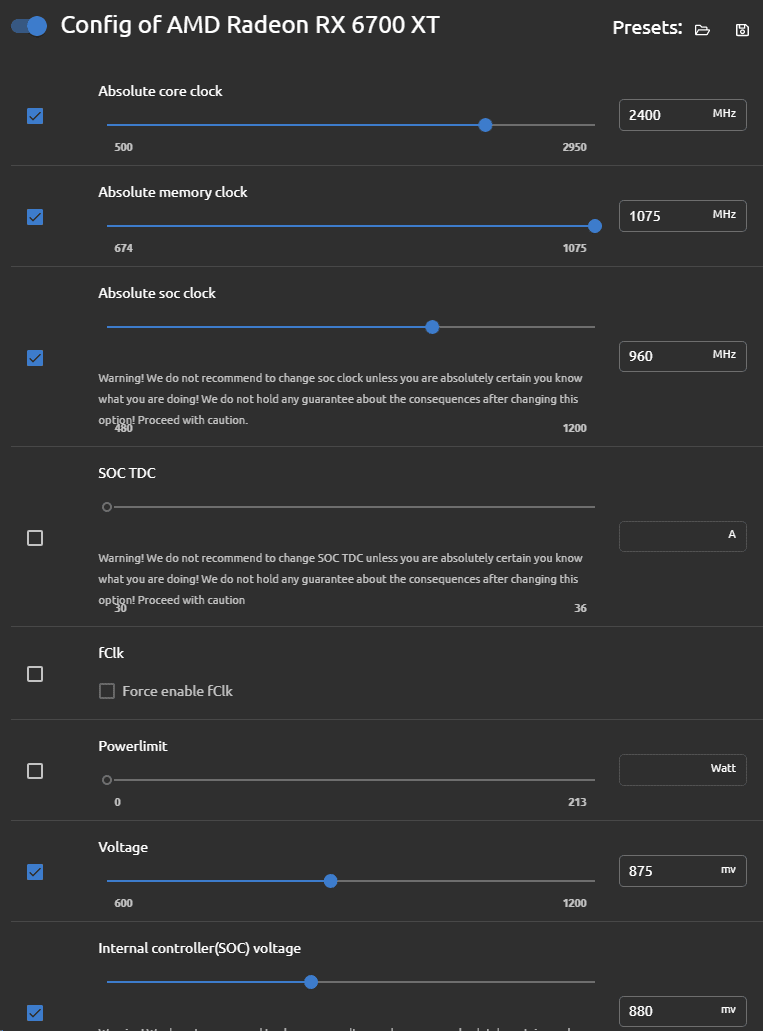Save current preset with floppy disk icon
Viewport: 763px width, 1031px height.
coord(742,30)
